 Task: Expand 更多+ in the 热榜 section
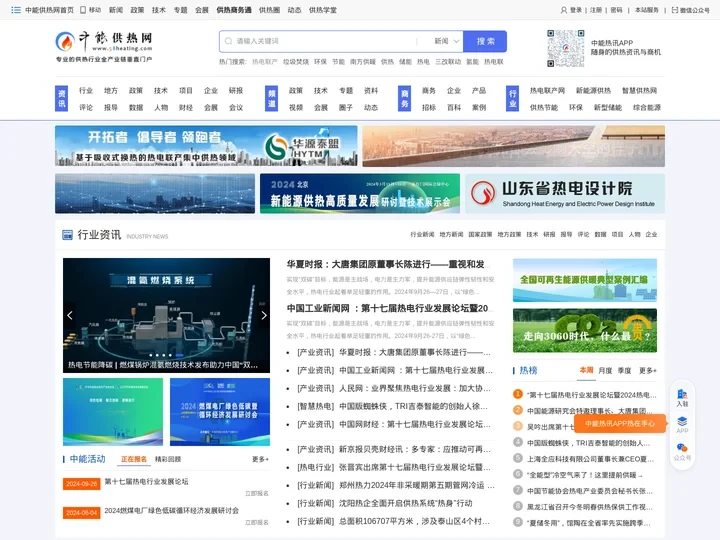pyautogui.click(x=647, y=370)
